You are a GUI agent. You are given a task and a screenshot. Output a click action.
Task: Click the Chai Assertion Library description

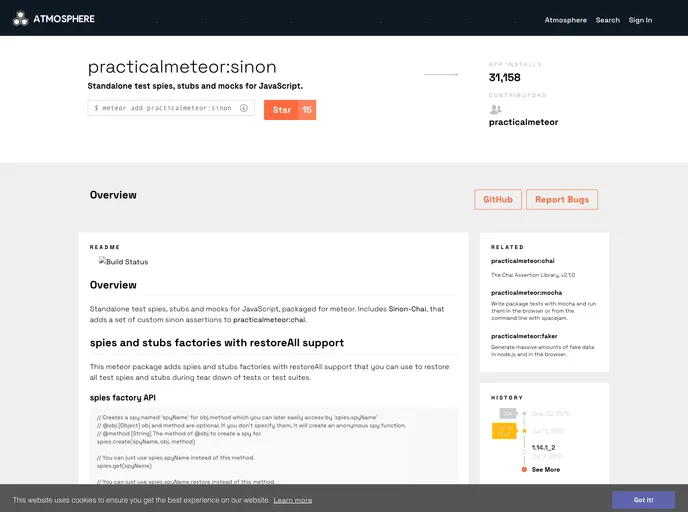point(533,275)
